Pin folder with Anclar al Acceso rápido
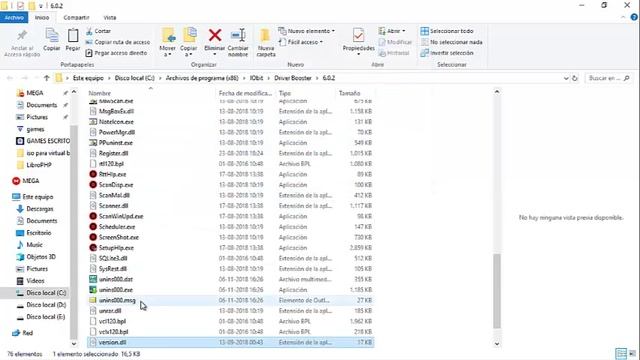This screenshot has height=360, width=640. pyautogui.click(x=22, y=42)
